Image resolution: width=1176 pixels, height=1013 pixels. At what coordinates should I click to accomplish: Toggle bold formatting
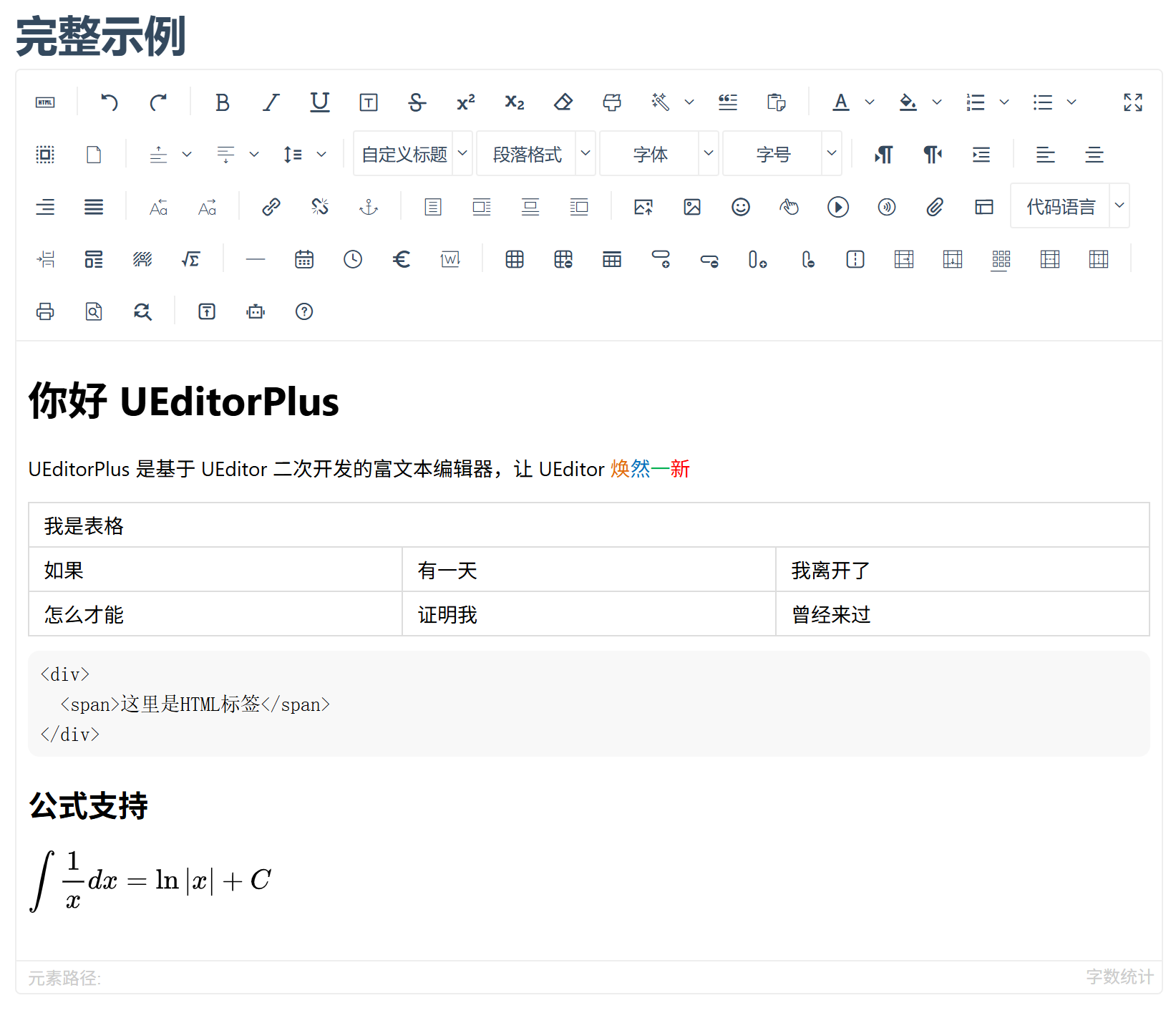pyautogui.click(x=223, y=102)
